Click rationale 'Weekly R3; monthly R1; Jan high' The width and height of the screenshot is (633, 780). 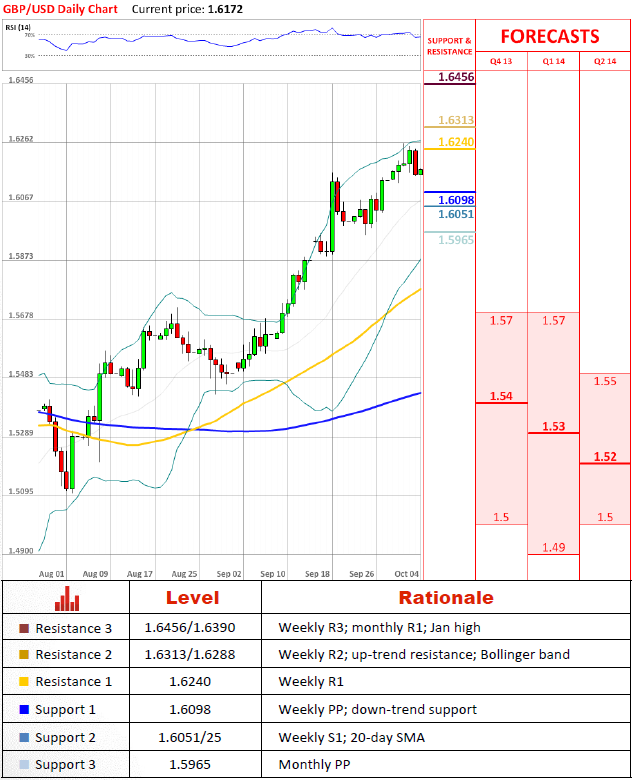coord(380,628)
